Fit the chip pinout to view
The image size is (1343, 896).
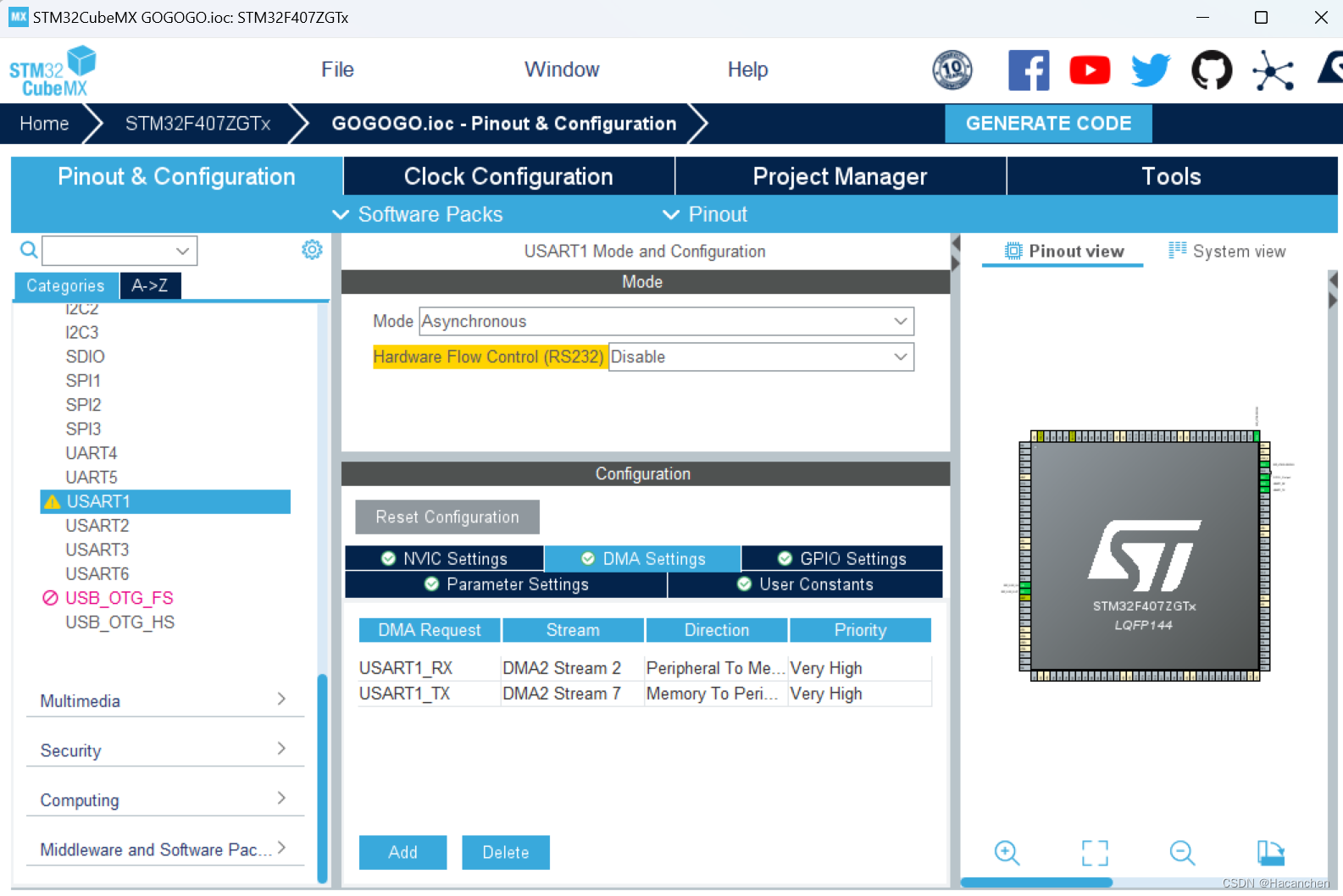tap(1095, 853)
